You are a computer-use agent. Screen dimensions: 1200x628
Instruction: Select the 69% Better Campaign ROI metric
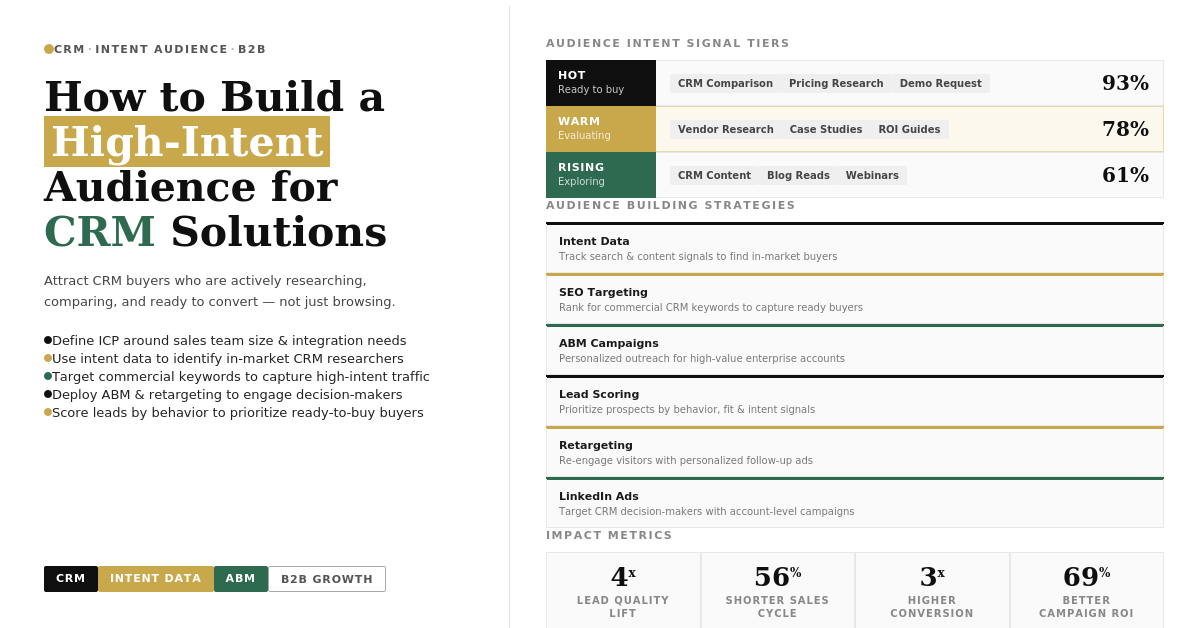click(x=1086, y=590)
